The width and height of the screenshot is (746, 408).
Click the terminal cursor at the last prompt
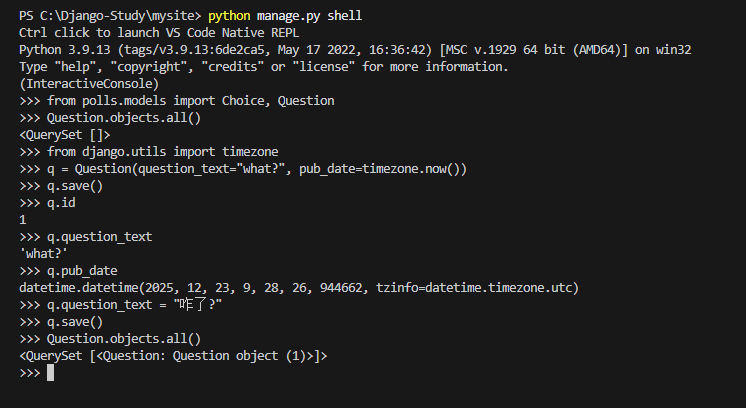click(50, 373)
